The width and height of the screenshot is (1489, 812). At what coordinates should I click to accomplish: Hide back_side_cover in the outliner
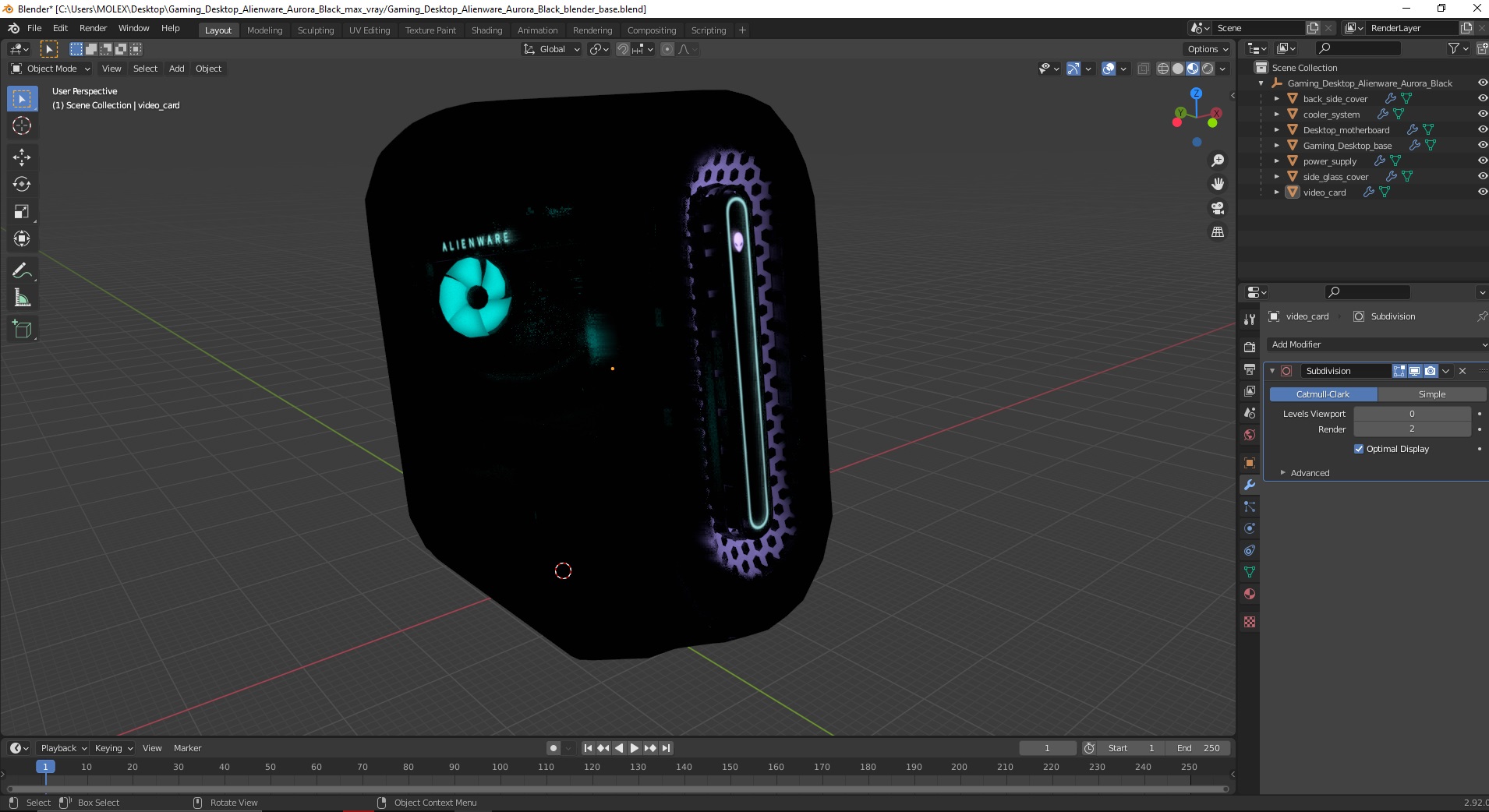point(1482,99)
